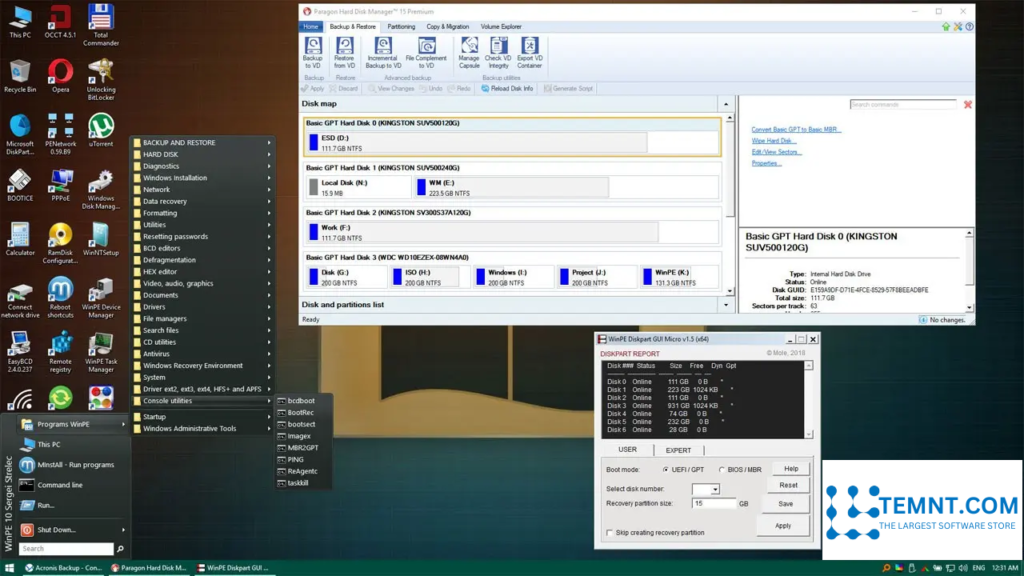Click the Restore from VD icon
The image size is (1024, 576).
344,47
